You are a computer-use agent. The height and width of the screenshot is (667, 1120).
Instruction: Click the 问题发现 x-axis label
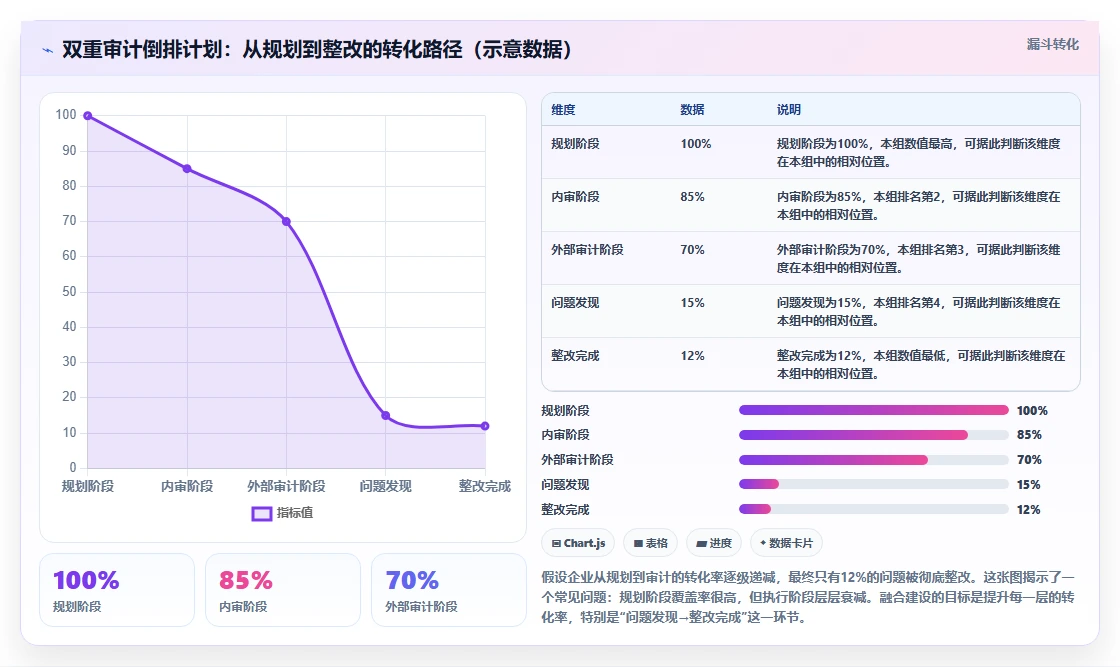point(386,486)
